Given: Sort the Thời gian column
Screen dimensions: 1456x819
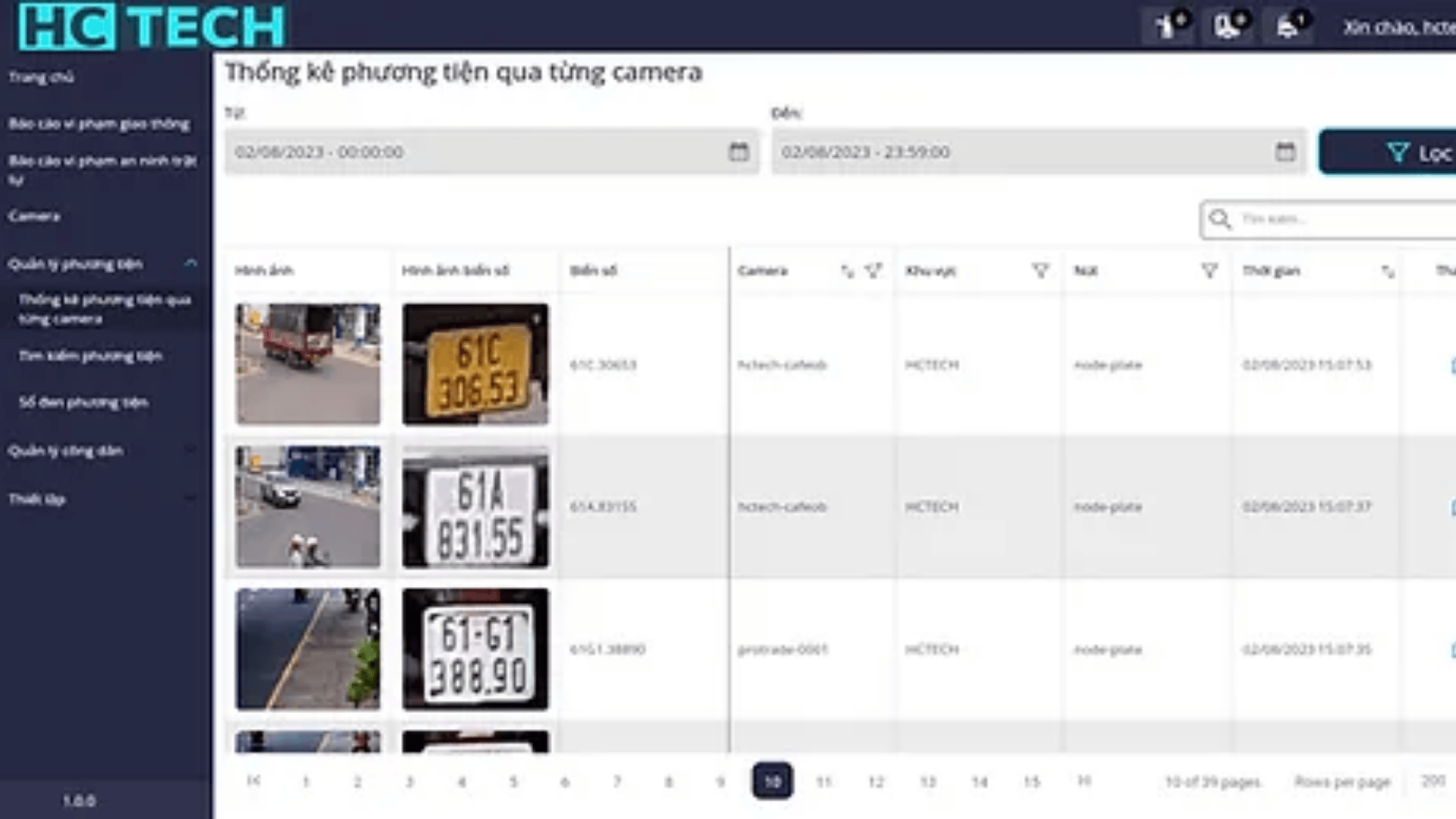Looking at the screenshot, I should 1388,271.
